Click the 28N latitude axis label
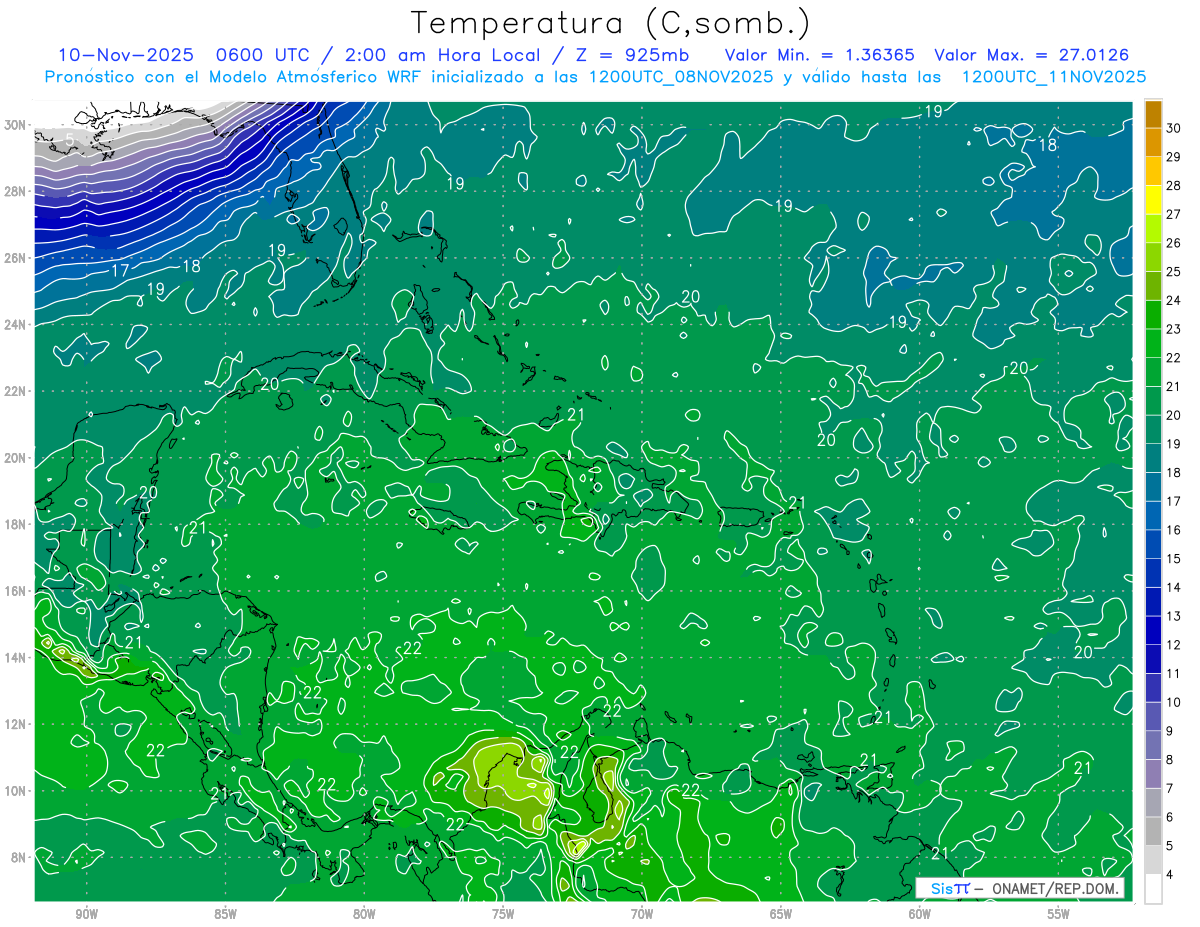This screenshot has height=927, width=1200. (16, 191)
